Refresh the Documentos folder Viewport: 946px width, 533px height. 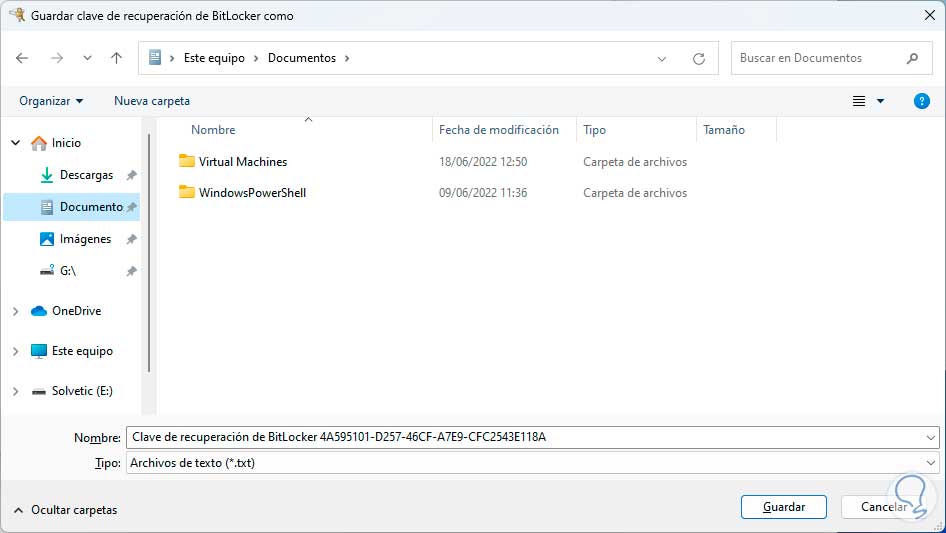click(x=699, y=59)
